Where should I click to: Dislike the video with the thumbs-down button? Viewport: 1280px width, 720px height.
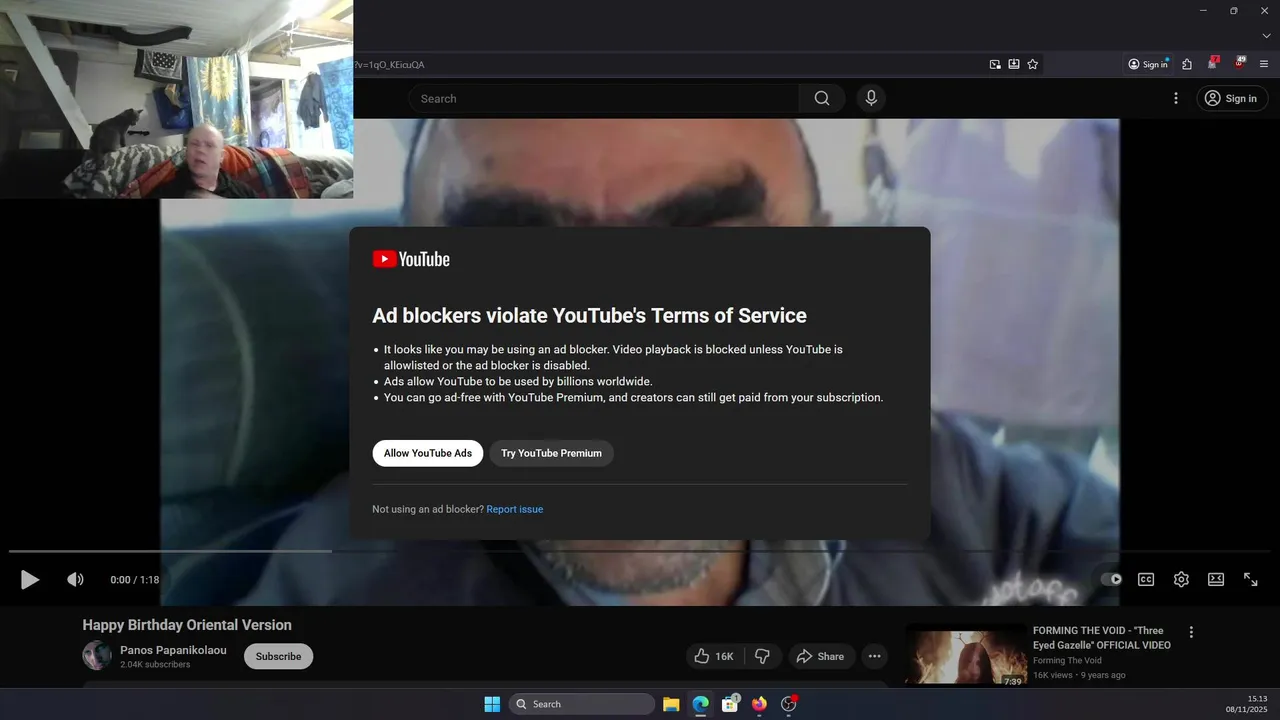(x=762, y=656)
